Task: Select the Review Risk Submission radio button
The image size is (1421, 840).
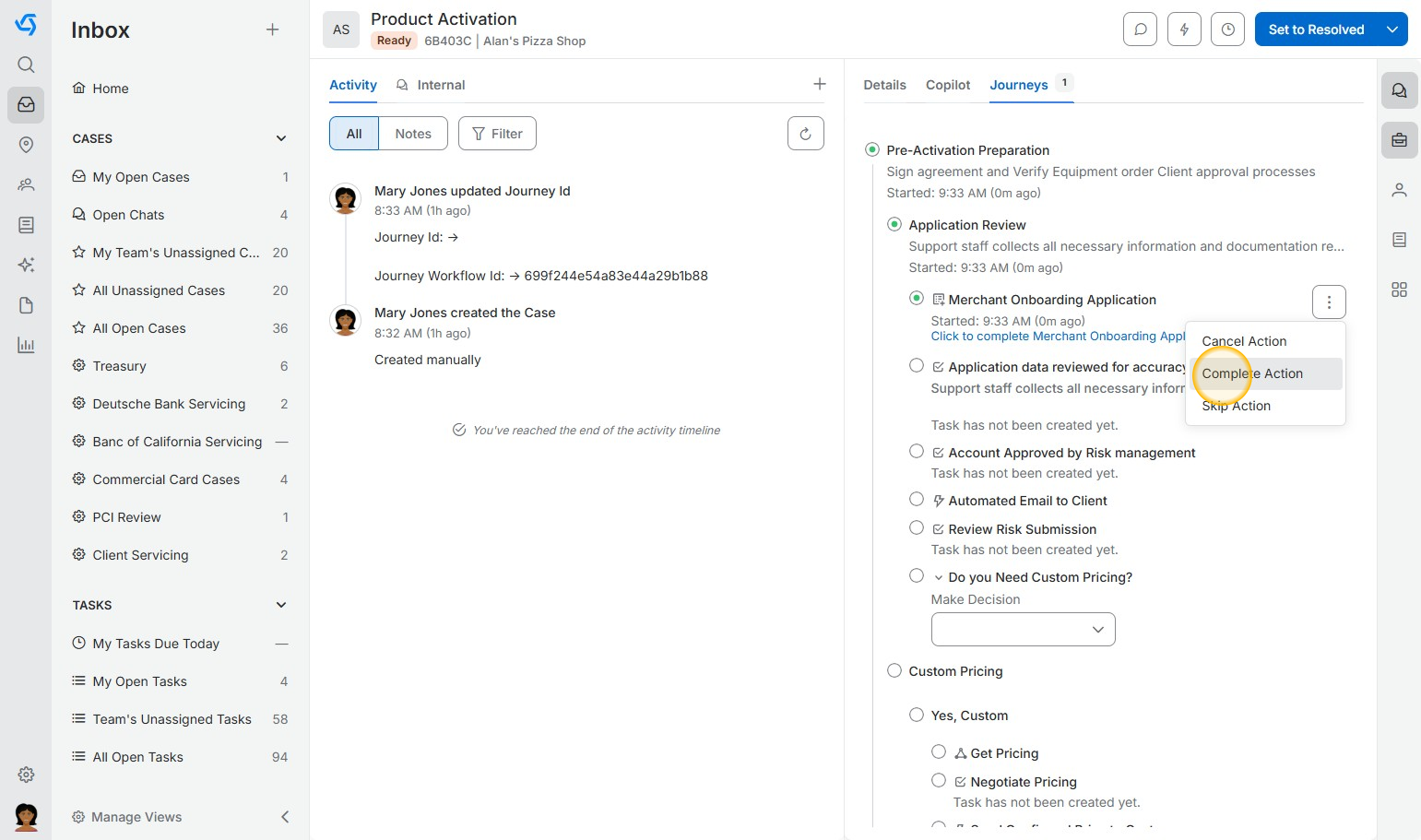Action: 917,528
